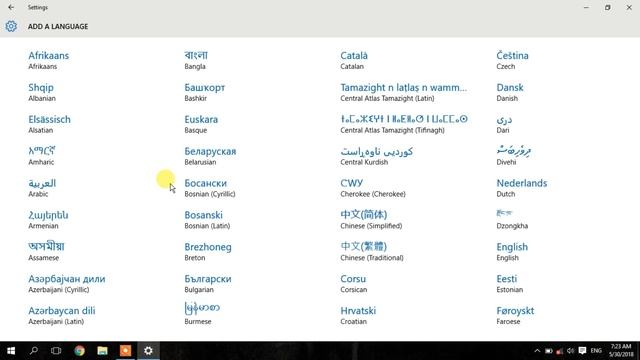Pick the Arabic language entry
This screenshot has width=640, height=360.
pos(42,188)
